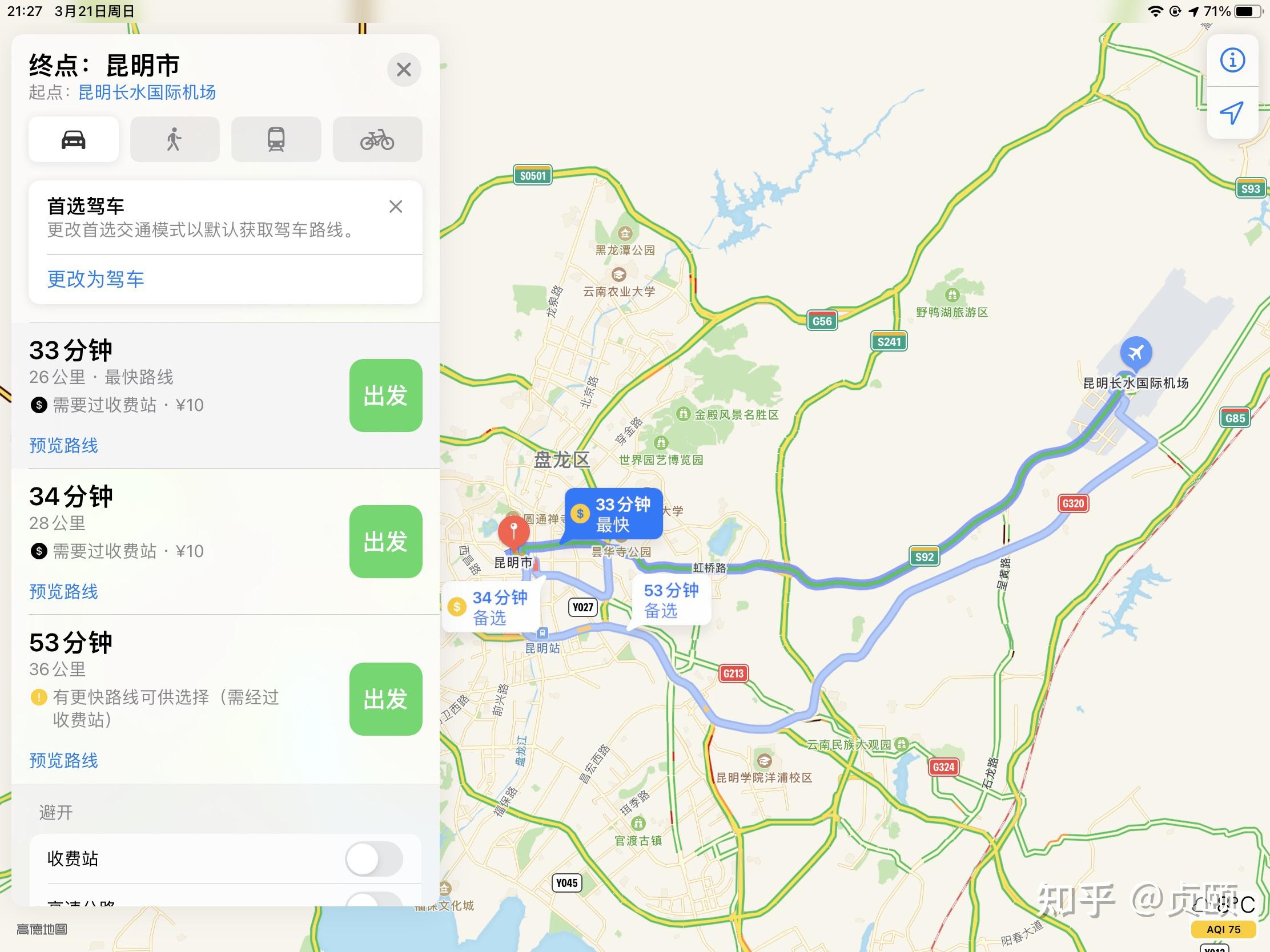
Task: Select the 34分钟 备选 map callout
Action: 491,607
